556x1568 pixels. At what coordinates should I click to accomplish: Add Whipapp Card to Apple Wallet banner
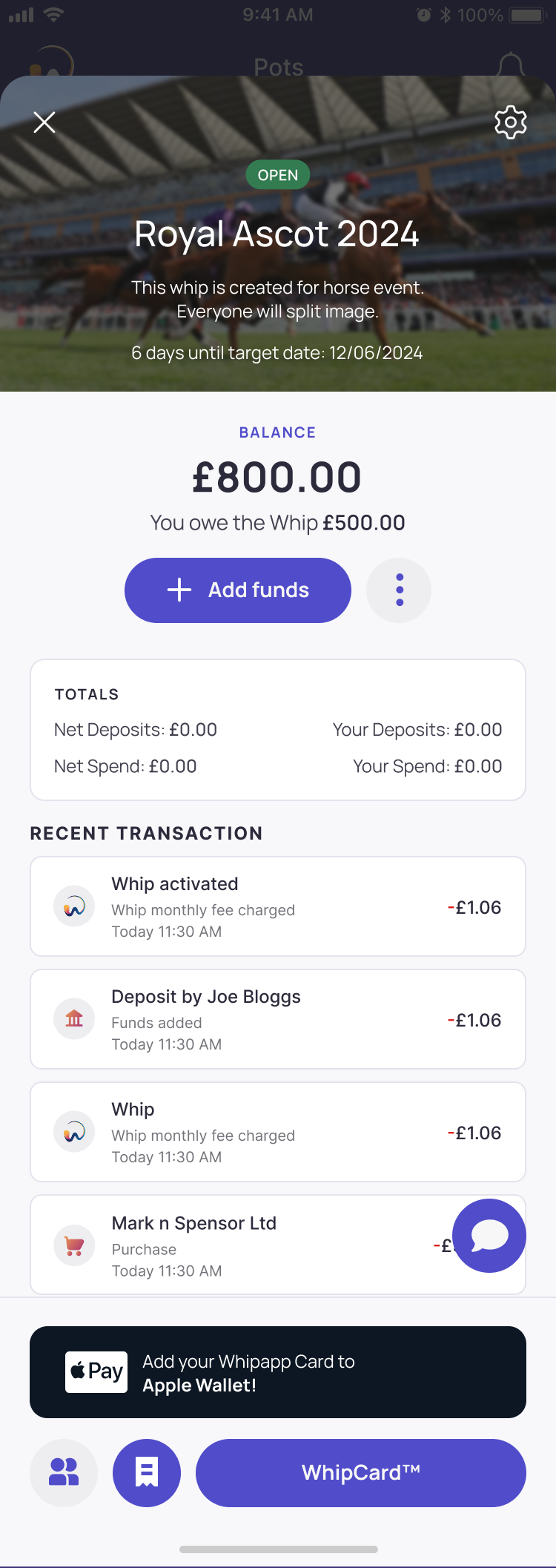click(x=278, y=1372)
